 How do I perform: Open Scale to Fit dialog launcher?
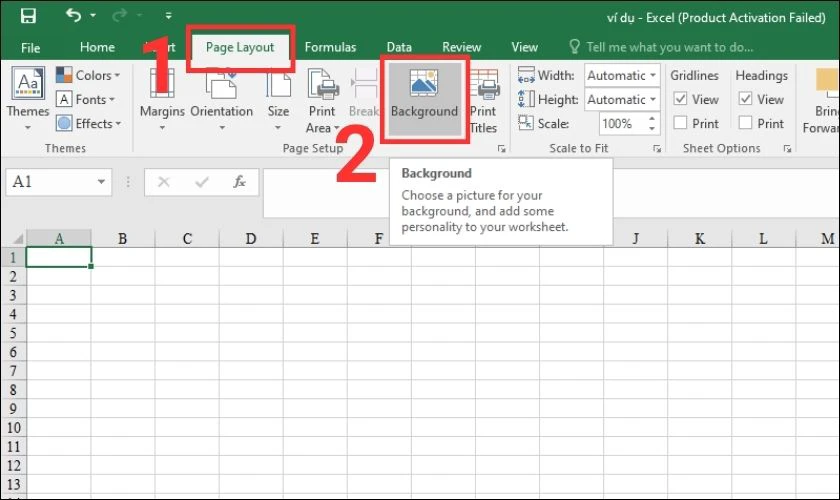coord(657,148)
